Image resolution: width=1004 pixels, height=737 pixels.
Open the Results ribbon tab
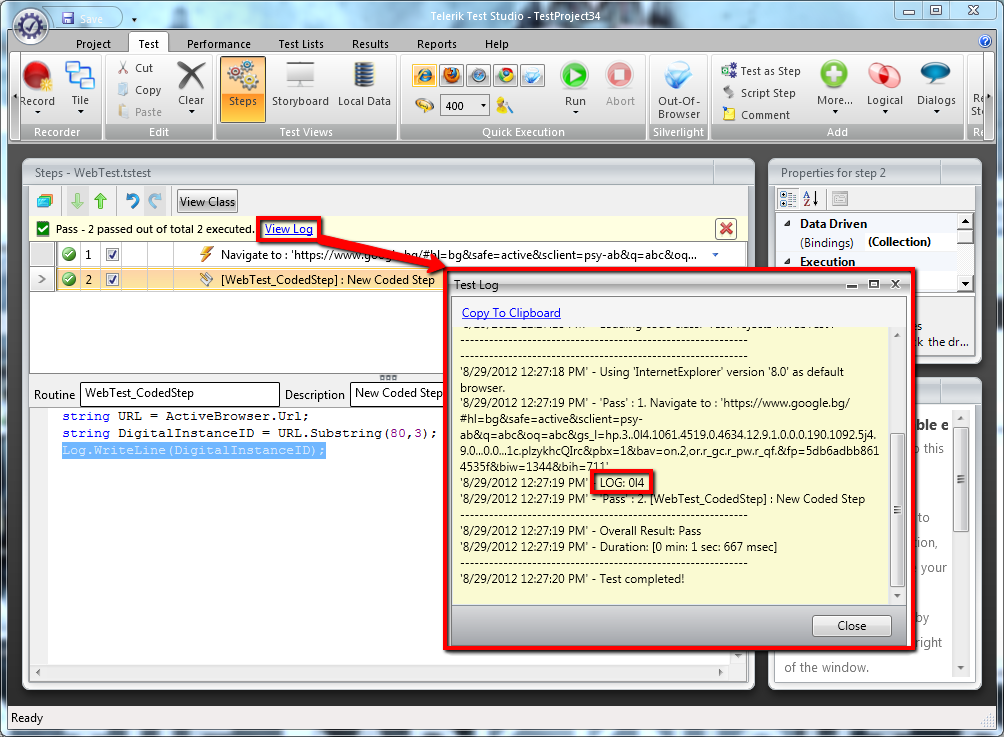pos(370,44)
